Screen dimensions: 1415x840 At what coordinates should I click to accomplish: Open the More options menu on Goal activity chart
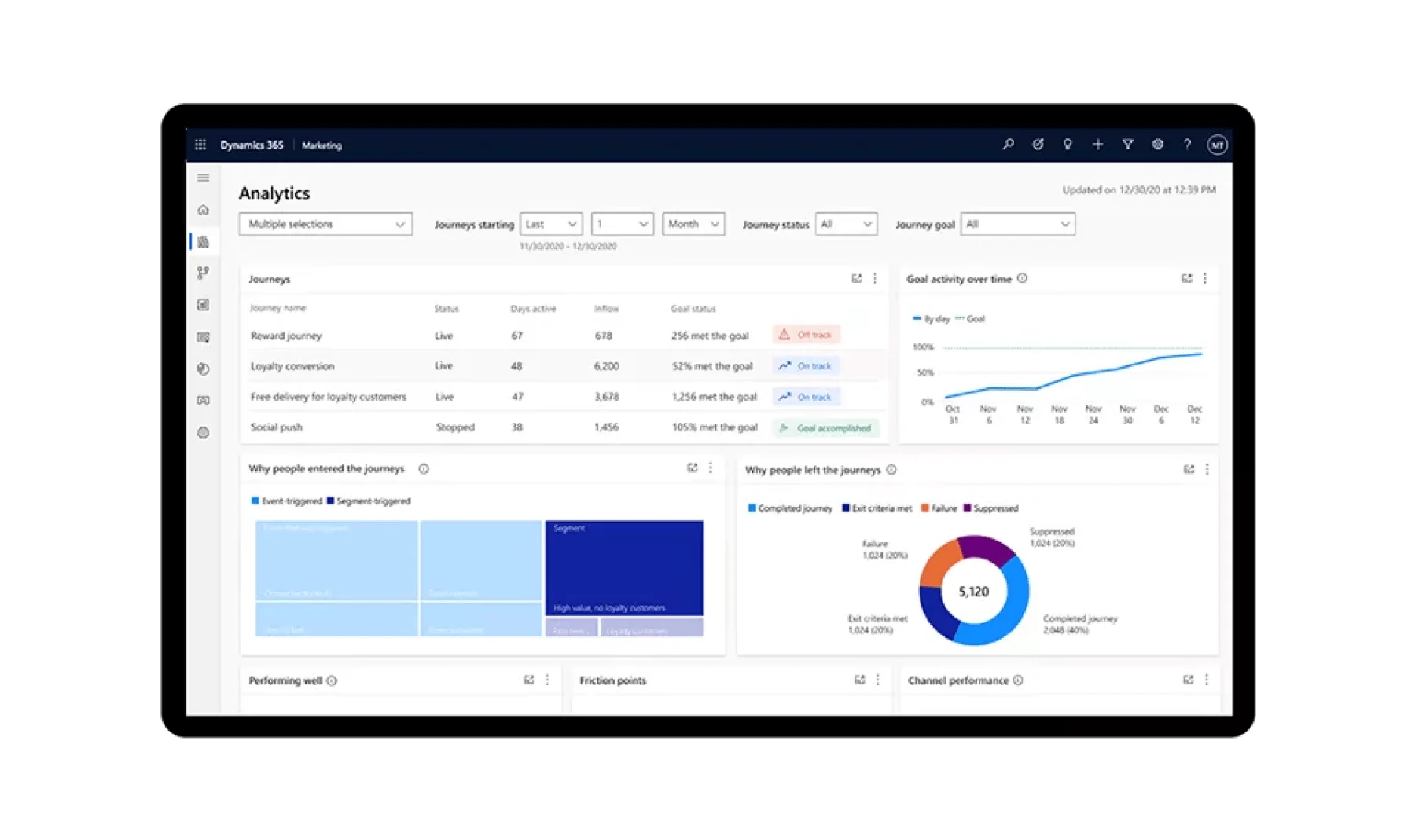pos(1207,277)
